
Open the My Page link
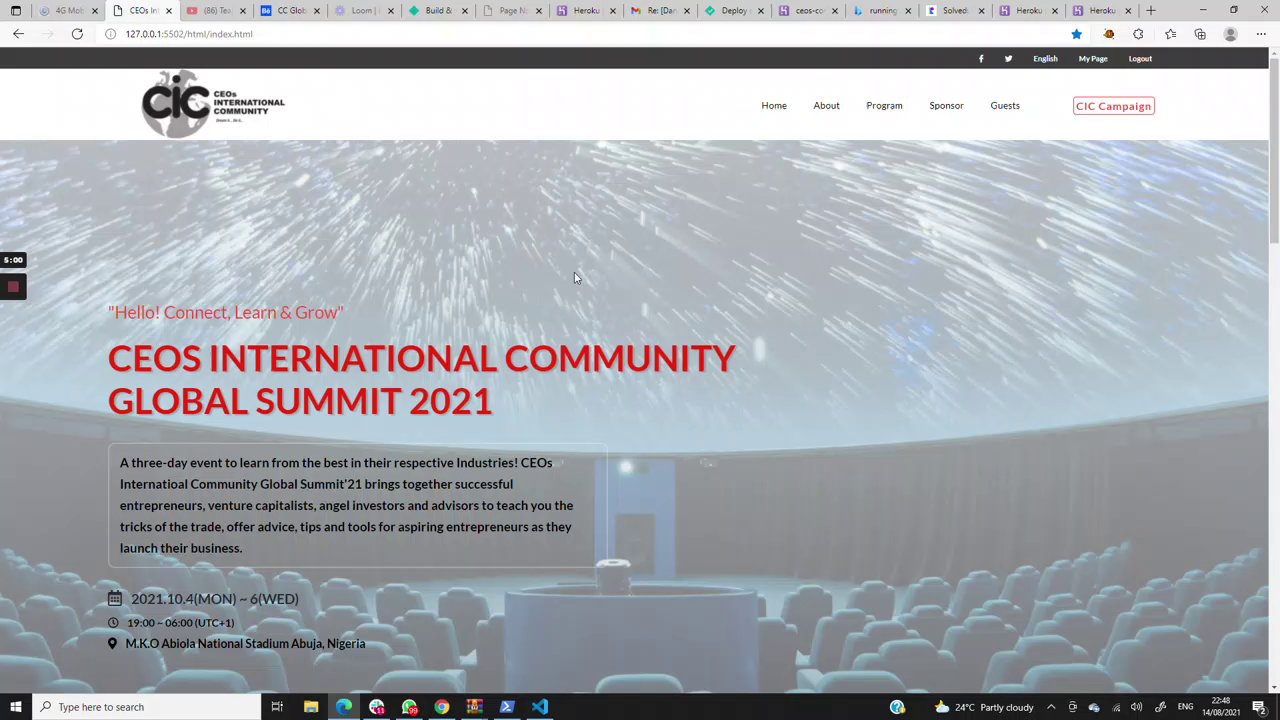click(x=1093, y=59)
